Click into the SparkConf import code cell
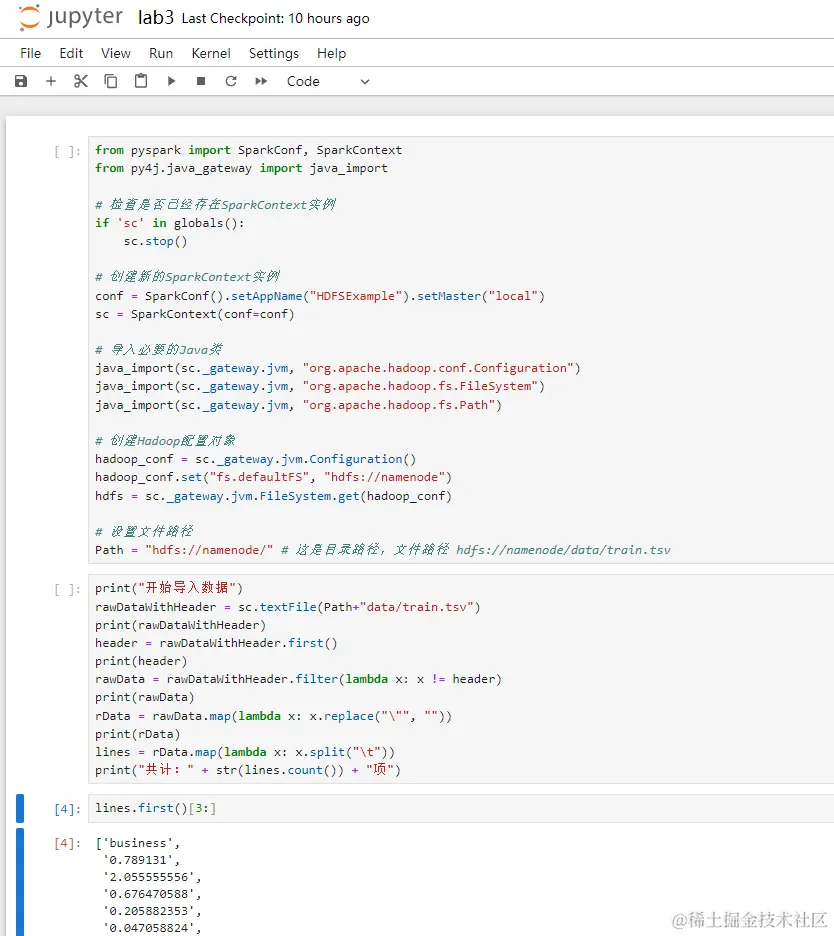834x936 pixels. point(460,350)
